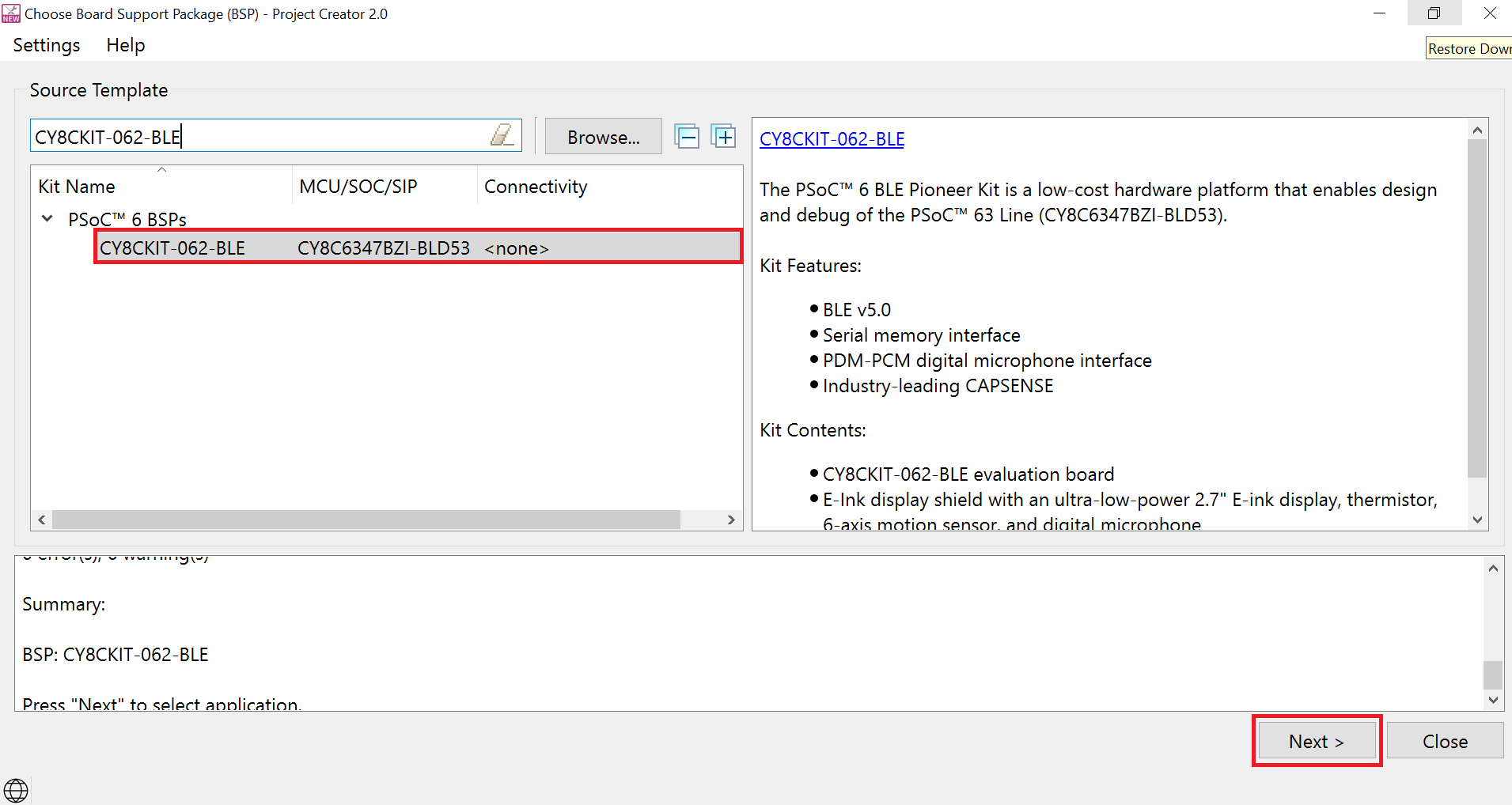The height and width of the screenshot is (805, 1512).
Task: Sort by Connectivity column header
Action: pos(609,187)
